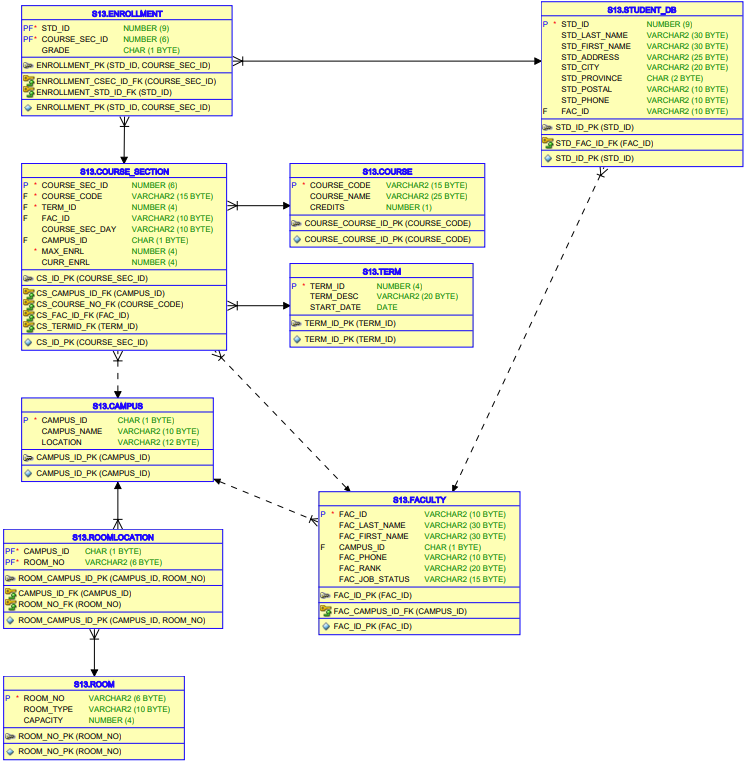The image size is (747, 762).
Task: Select the S13.COURSE_SECTION table title
Action: [124, 172]
